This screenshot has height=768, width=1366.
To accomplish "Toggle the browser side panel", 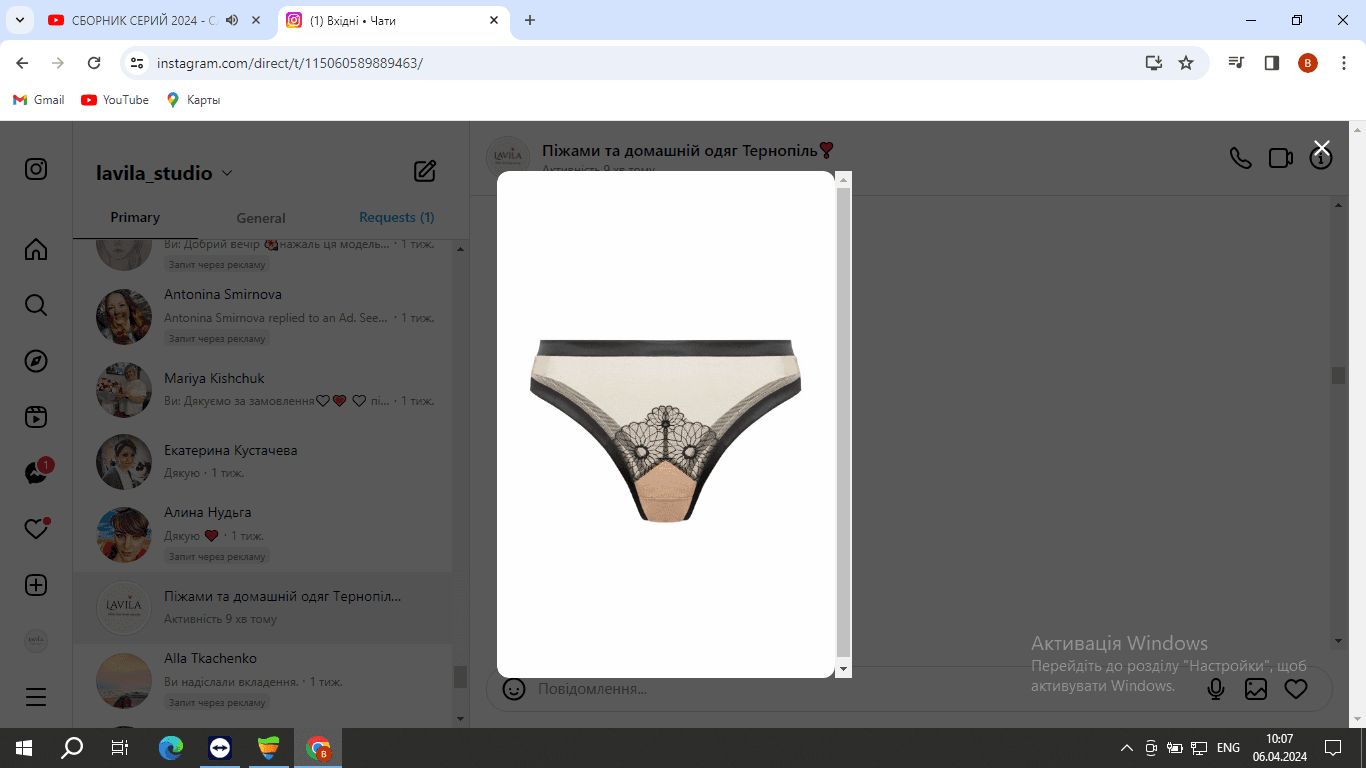I will coord(1272,63).
